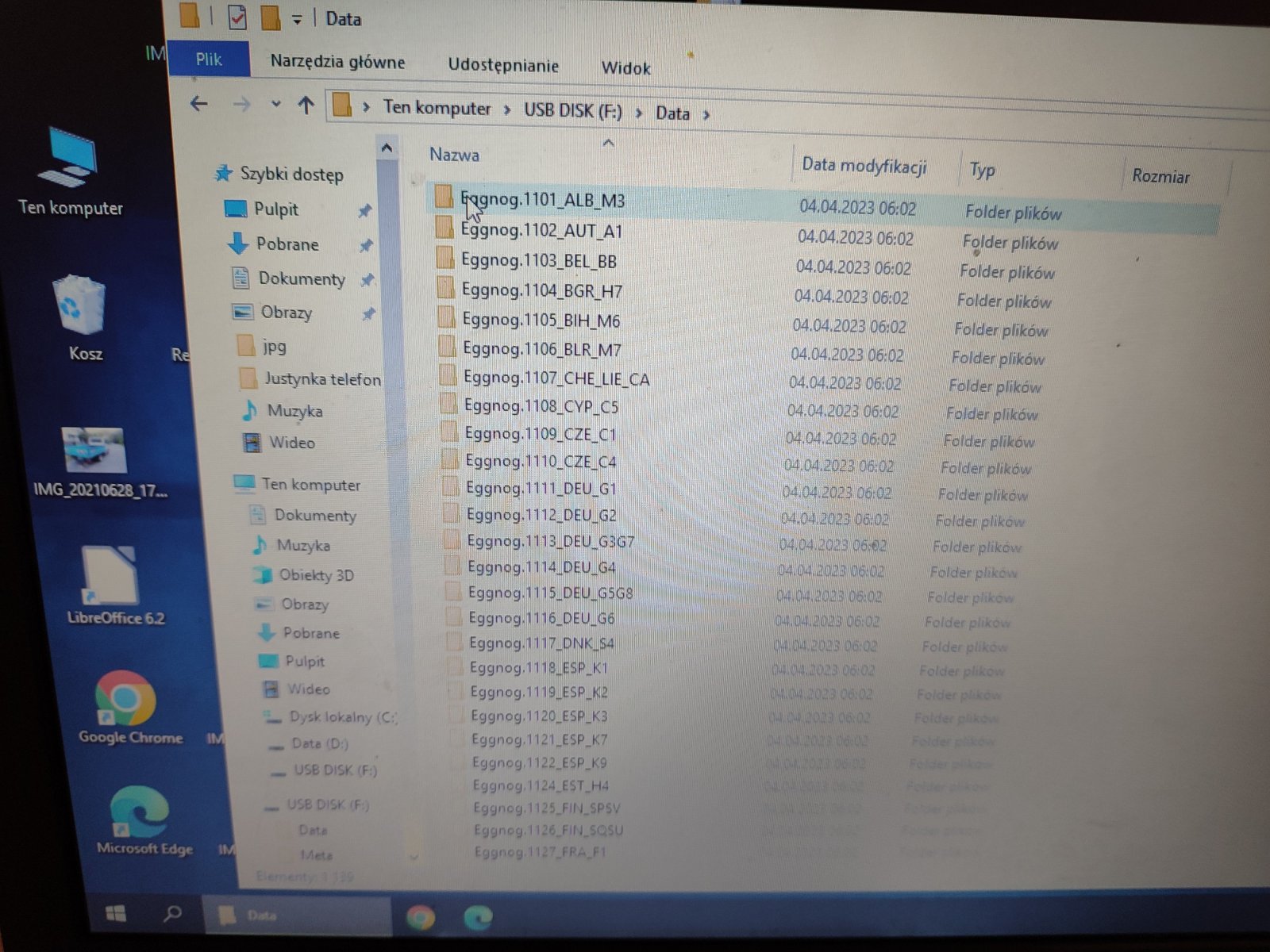Open quick access toolbar customize dropdown
The height and width of the screenshot is (952, 1270).
click(296, 19)
